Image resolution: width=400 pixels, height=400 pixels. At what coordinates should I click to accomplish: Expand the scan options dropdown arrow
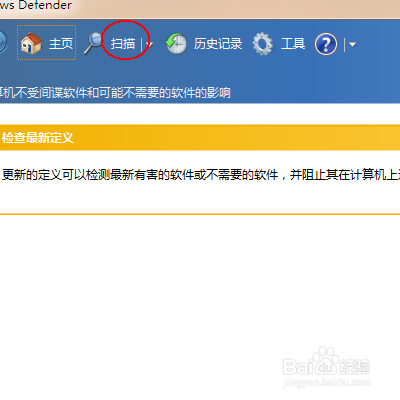(150, 44)
